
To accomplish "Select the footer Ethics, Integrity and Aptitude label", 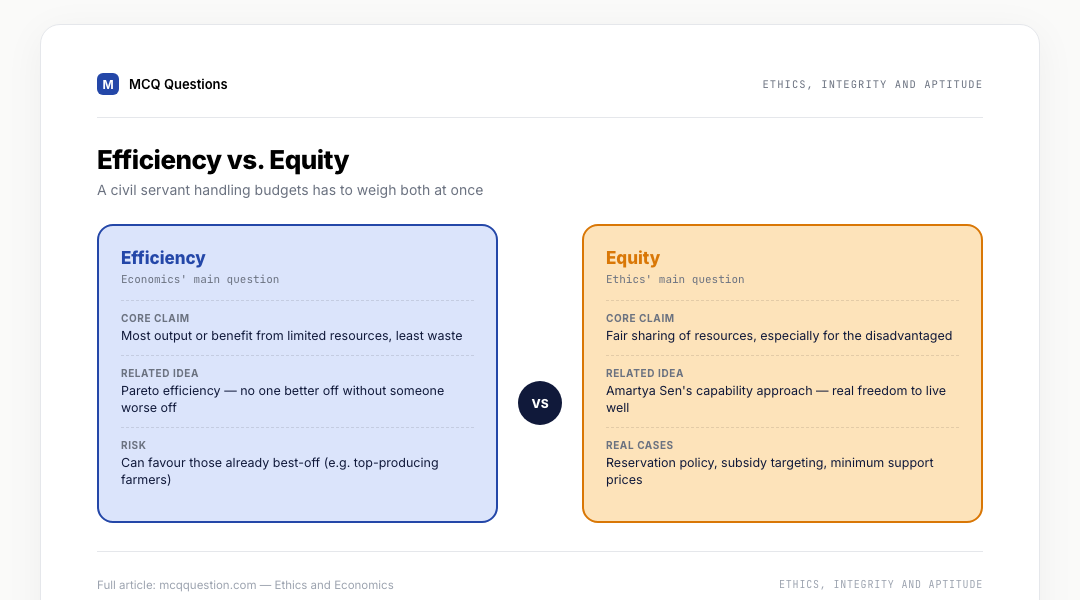I will [x=880, y=584].
